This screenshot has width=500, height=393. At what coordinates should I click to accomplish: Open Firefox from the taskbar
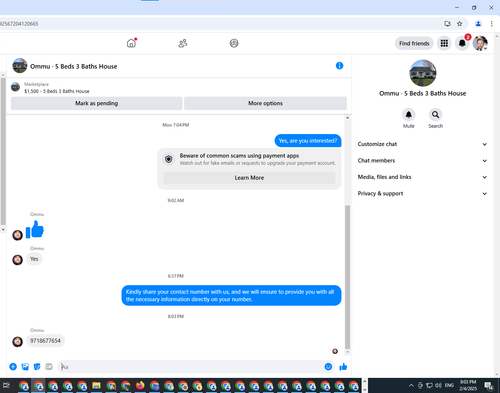(x=140, y=386)
